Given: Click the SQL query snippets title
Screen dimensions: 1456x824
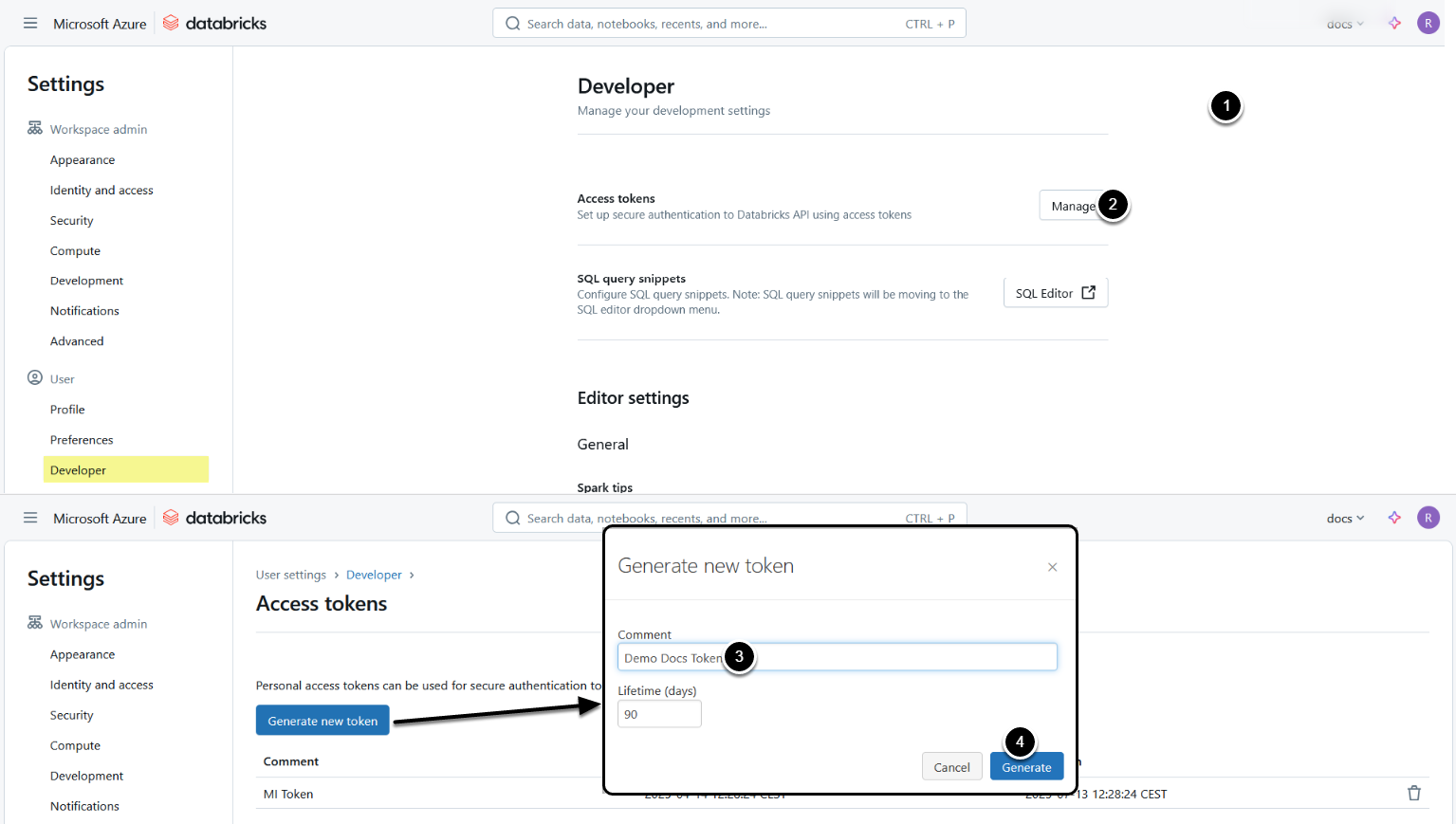Looking at the screenshot, I should tap(631, 279).
